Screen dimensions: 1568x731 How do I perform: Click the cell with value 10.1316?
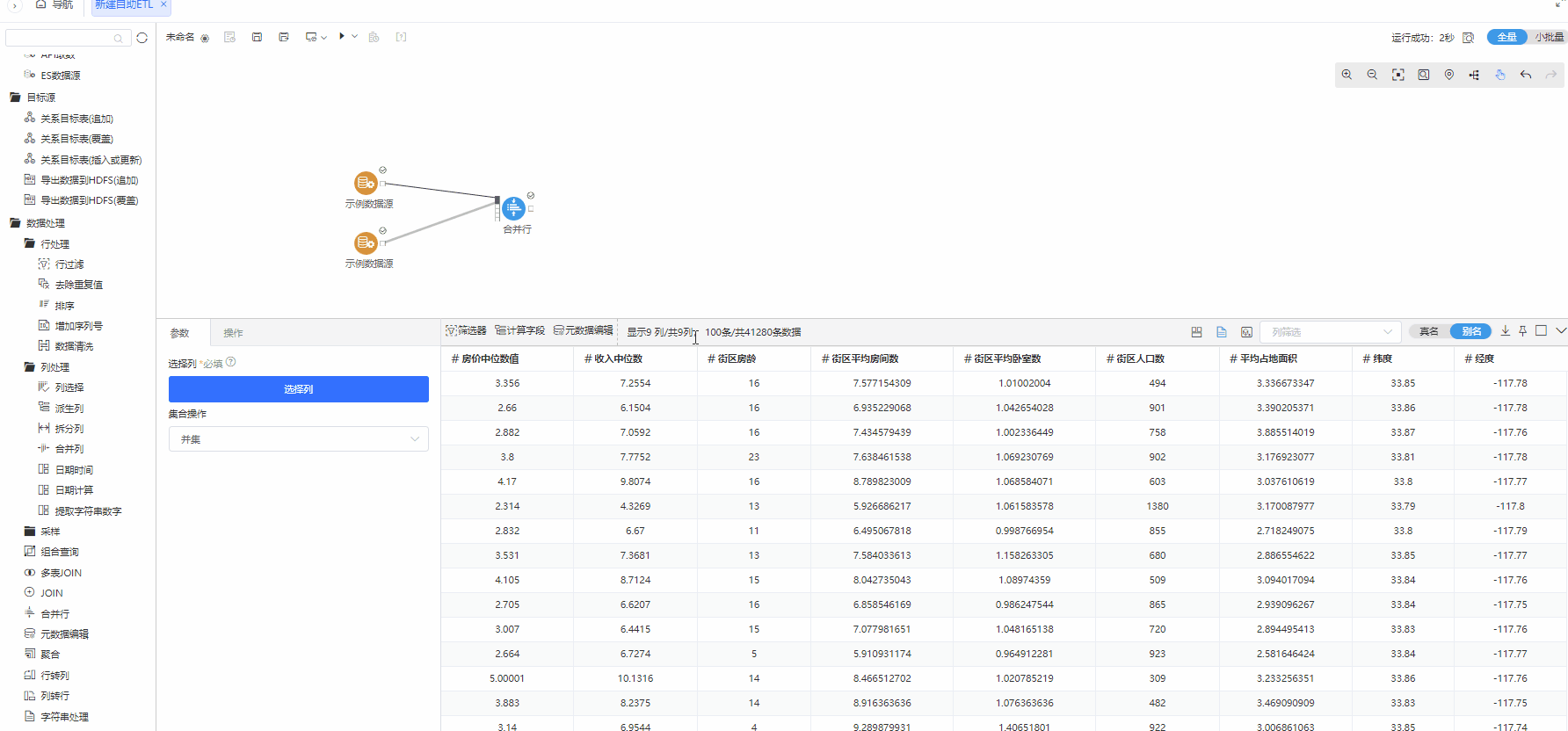click(635, 678)
